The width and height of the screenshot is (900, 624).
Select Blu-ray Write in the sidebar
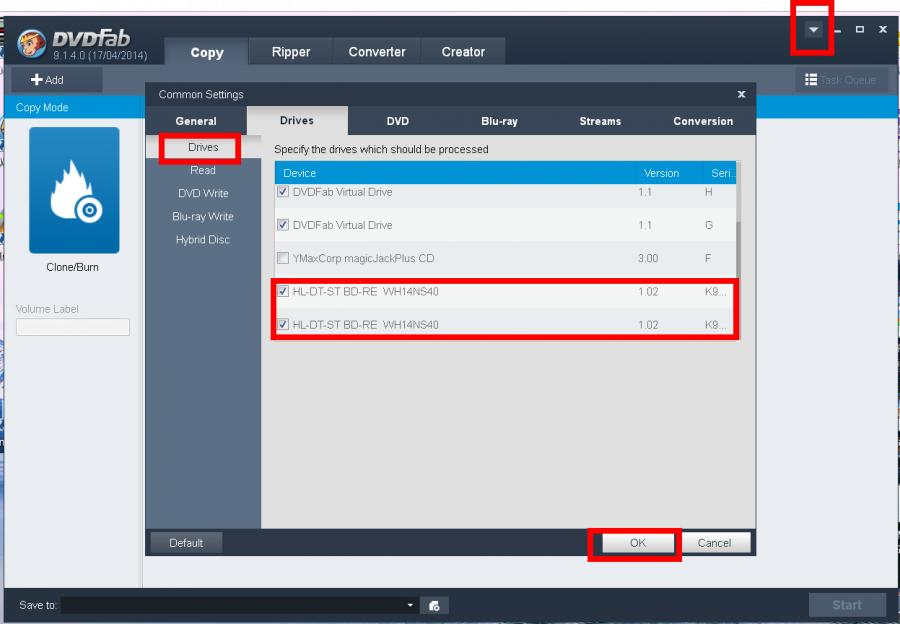click(x=203, y=216)
